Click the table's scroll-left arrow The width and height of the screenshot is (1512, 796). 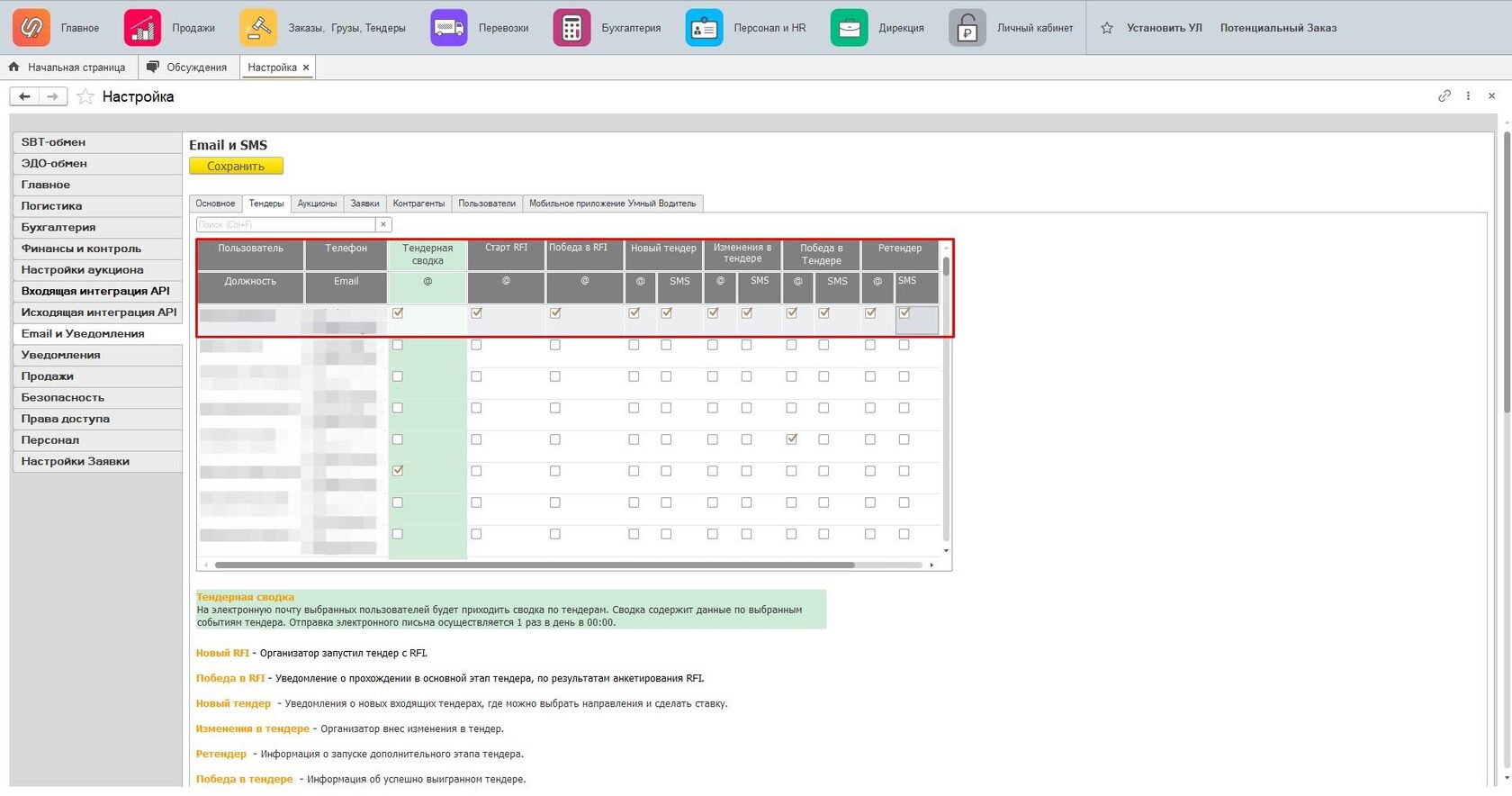[206, 565]
